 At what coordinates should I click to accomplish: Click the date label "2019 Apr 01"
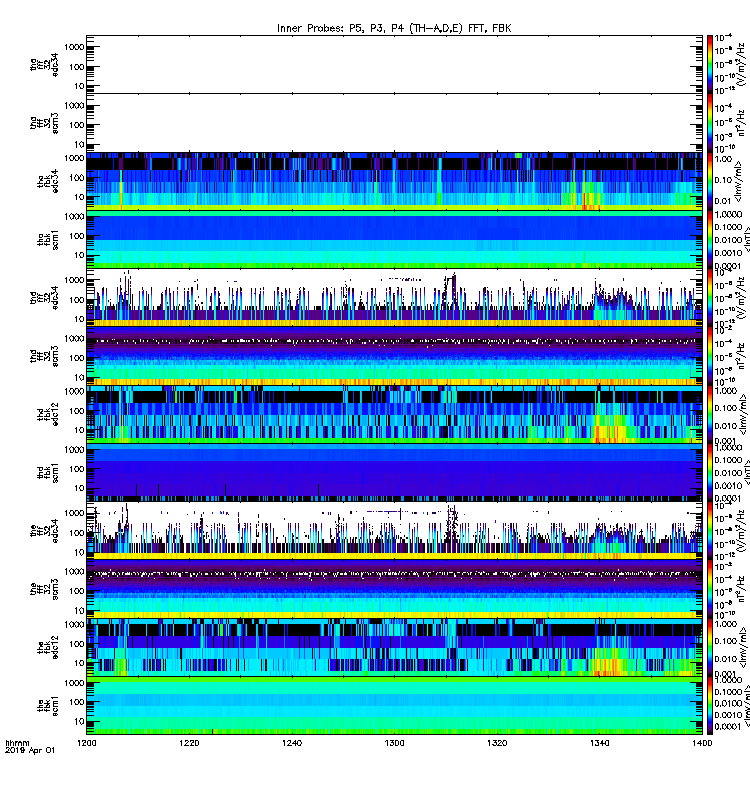30,751
